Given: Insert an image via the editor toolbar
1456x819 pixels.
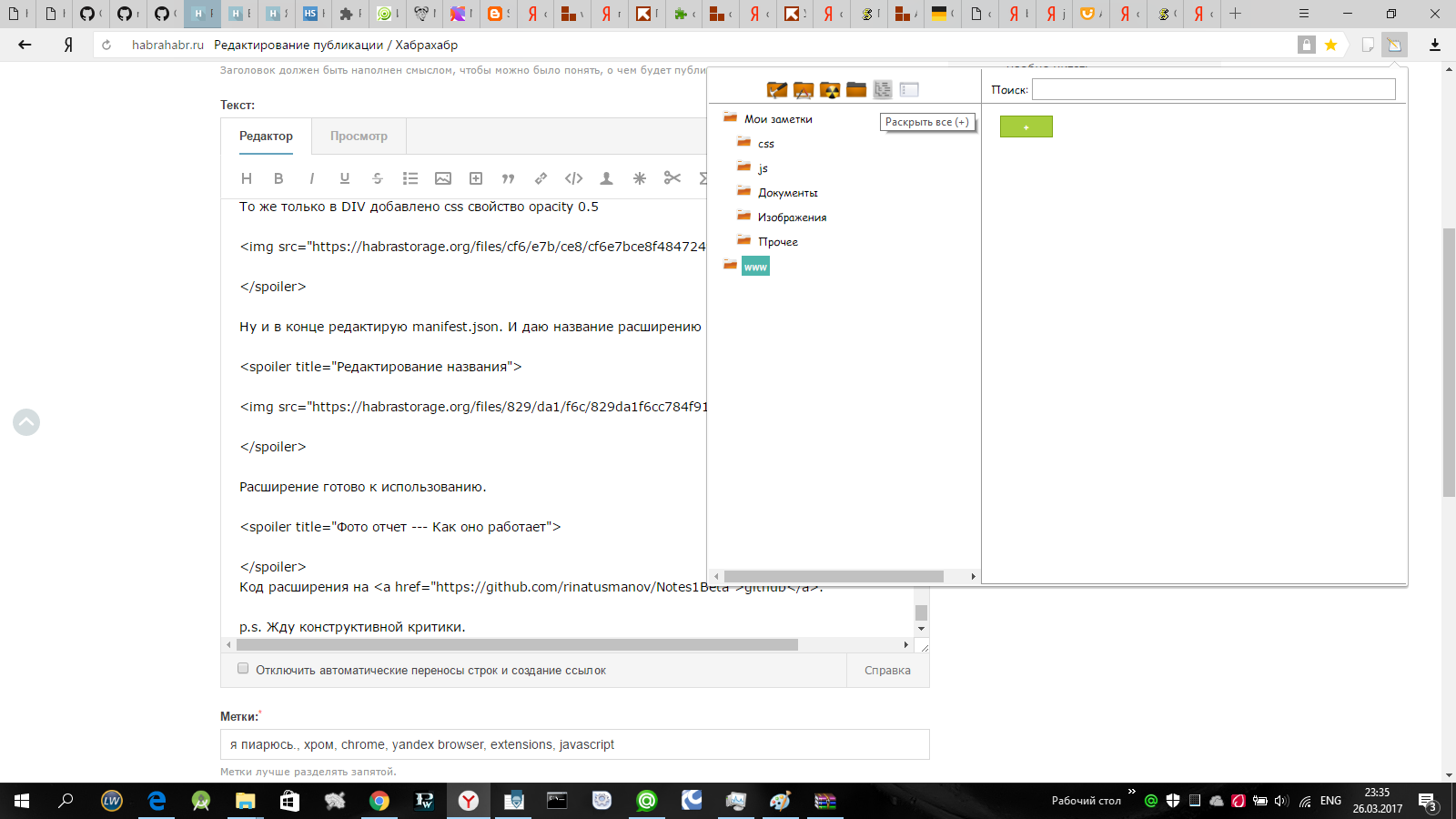Looking at the screenshot, I should 443,178.
